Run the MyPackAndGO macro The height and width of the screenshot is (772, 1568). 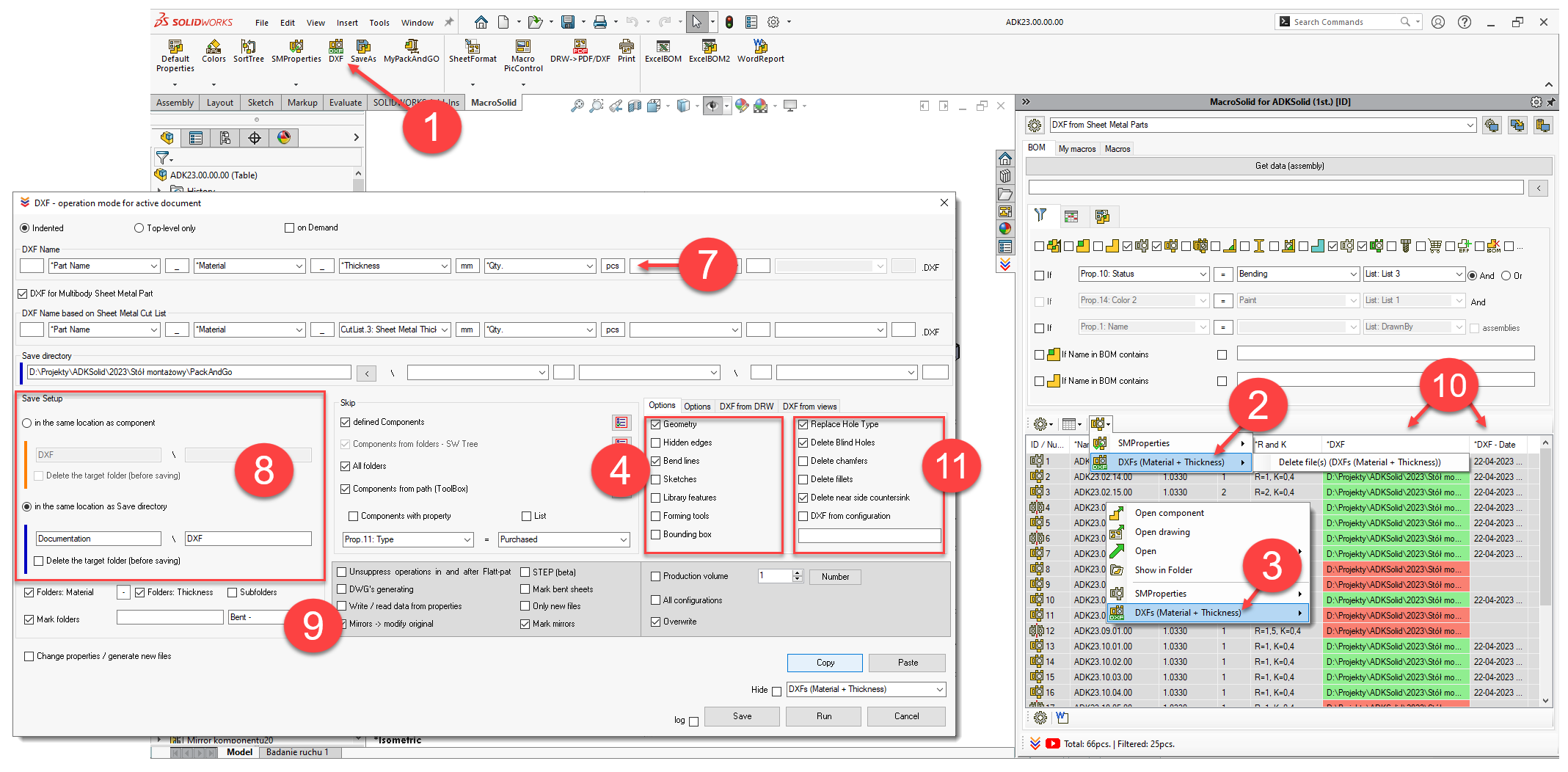coord(412,51)
